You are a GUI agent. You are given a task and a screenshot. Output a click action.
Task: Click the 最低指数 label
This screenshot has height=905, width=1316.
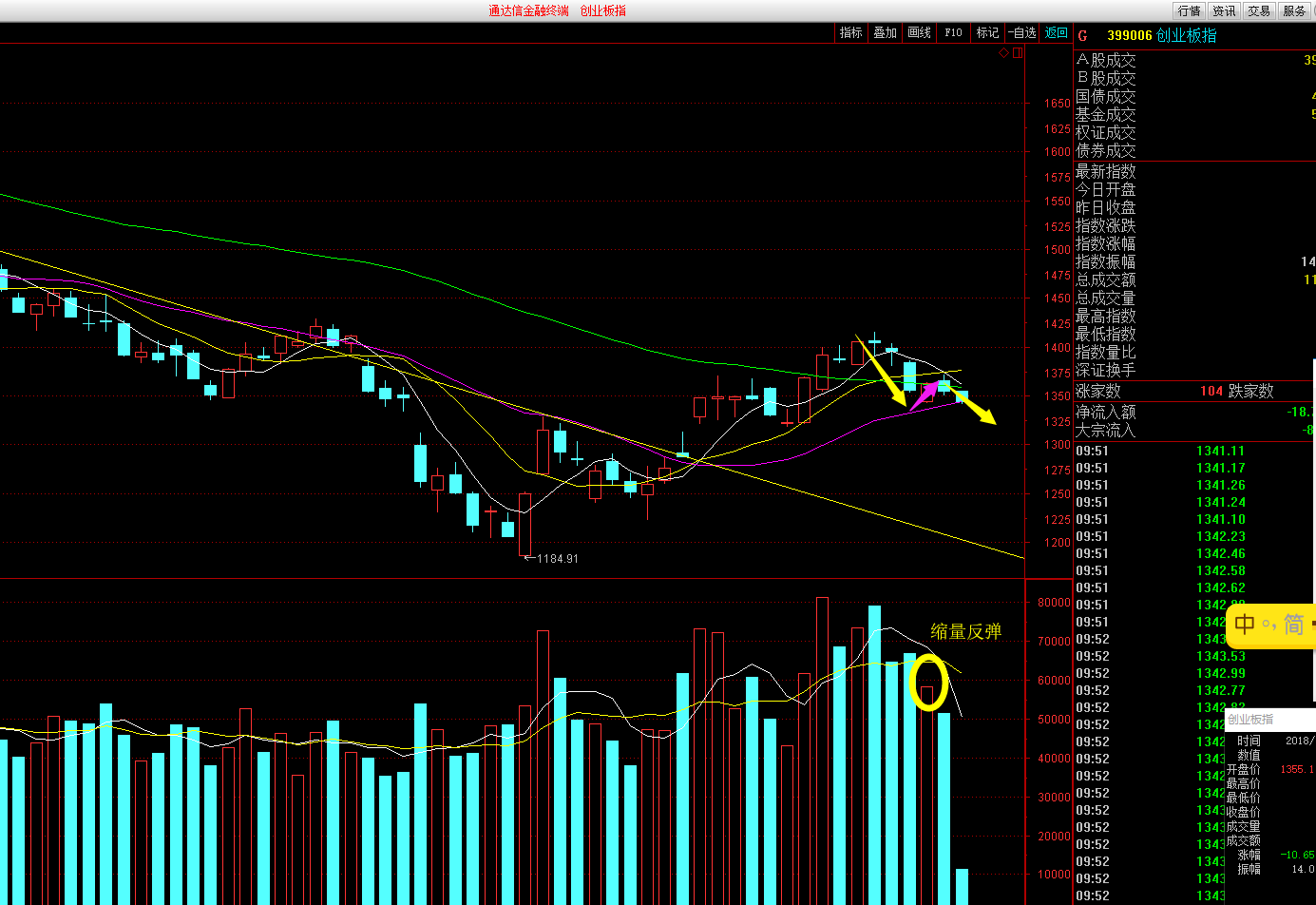pyautogui.click(x=1106, y=334)
